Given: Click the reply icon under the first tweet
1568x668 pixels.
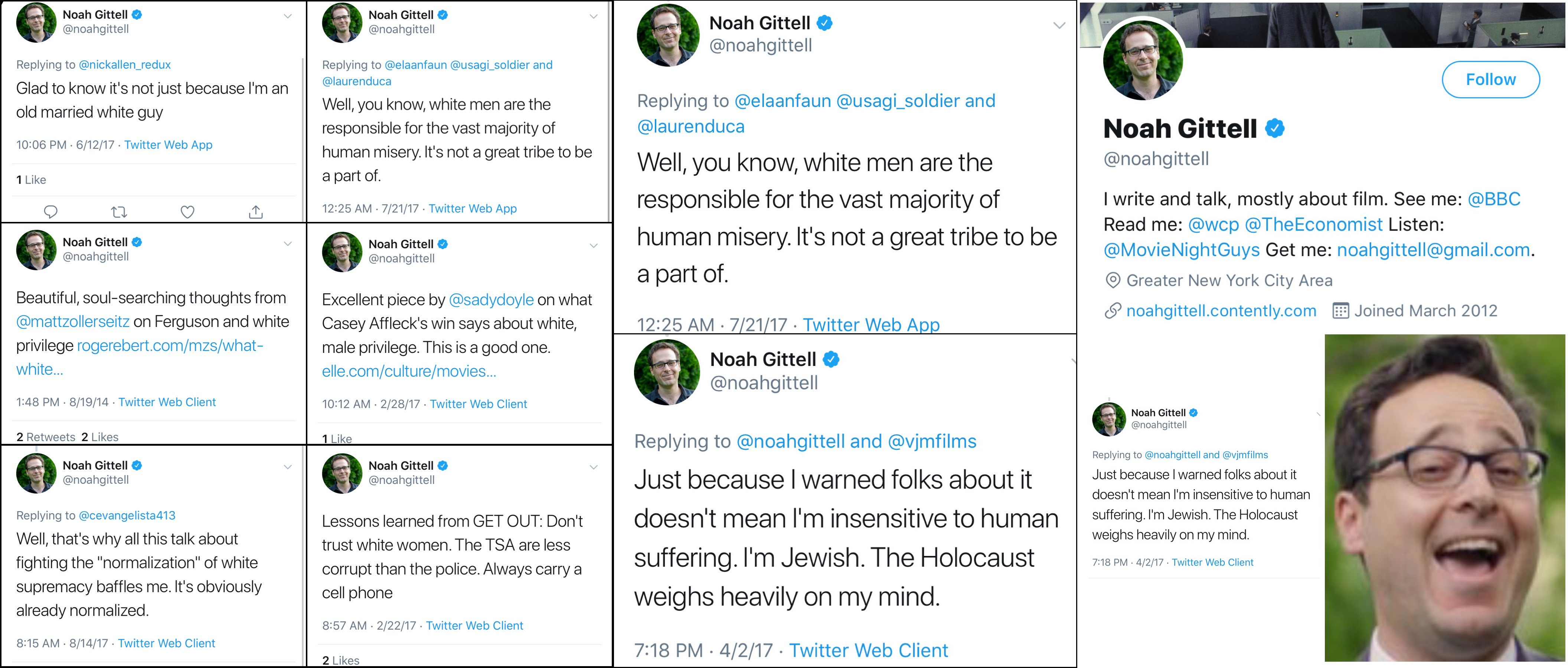Looking at the screenshot, I should click(50, 212).
